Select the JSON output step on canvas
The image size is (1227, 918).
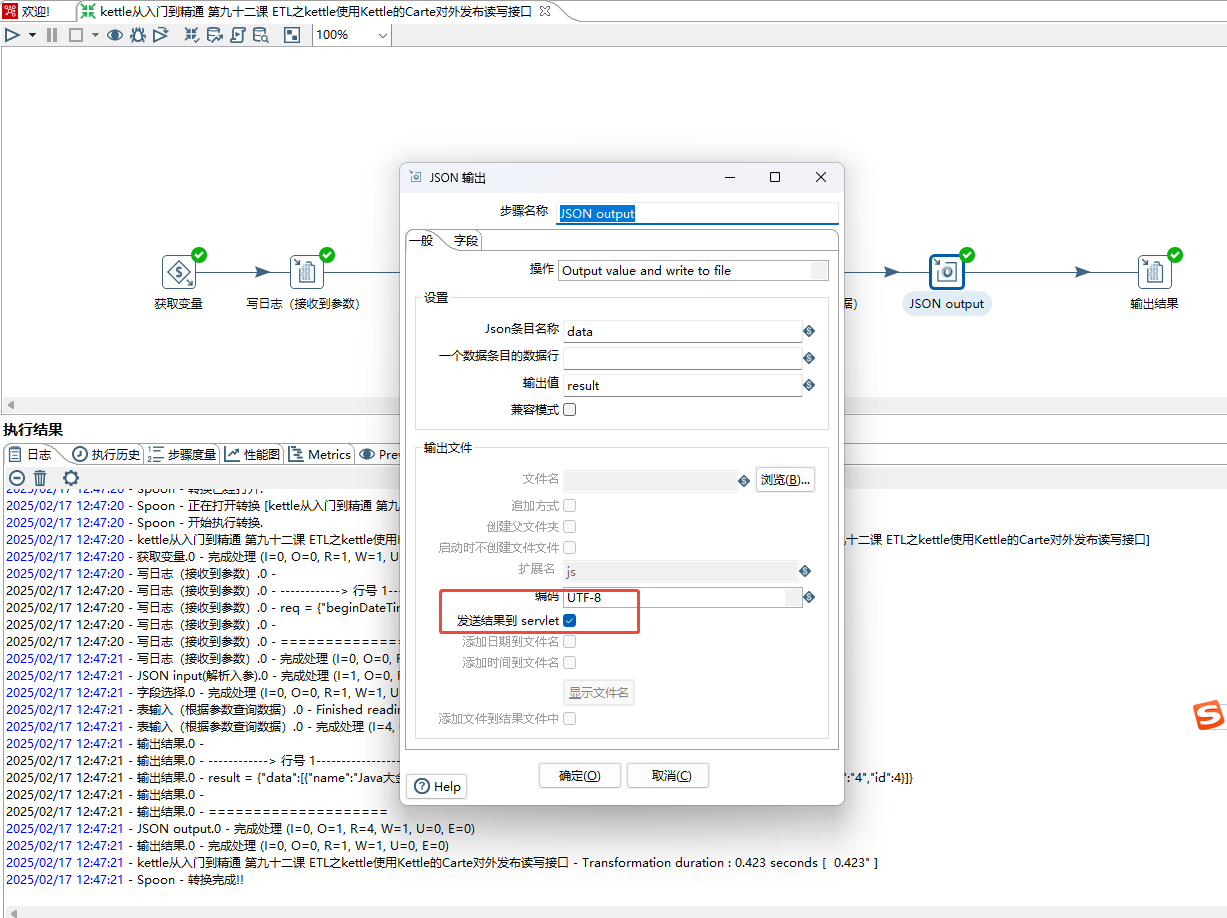(946, 272)
